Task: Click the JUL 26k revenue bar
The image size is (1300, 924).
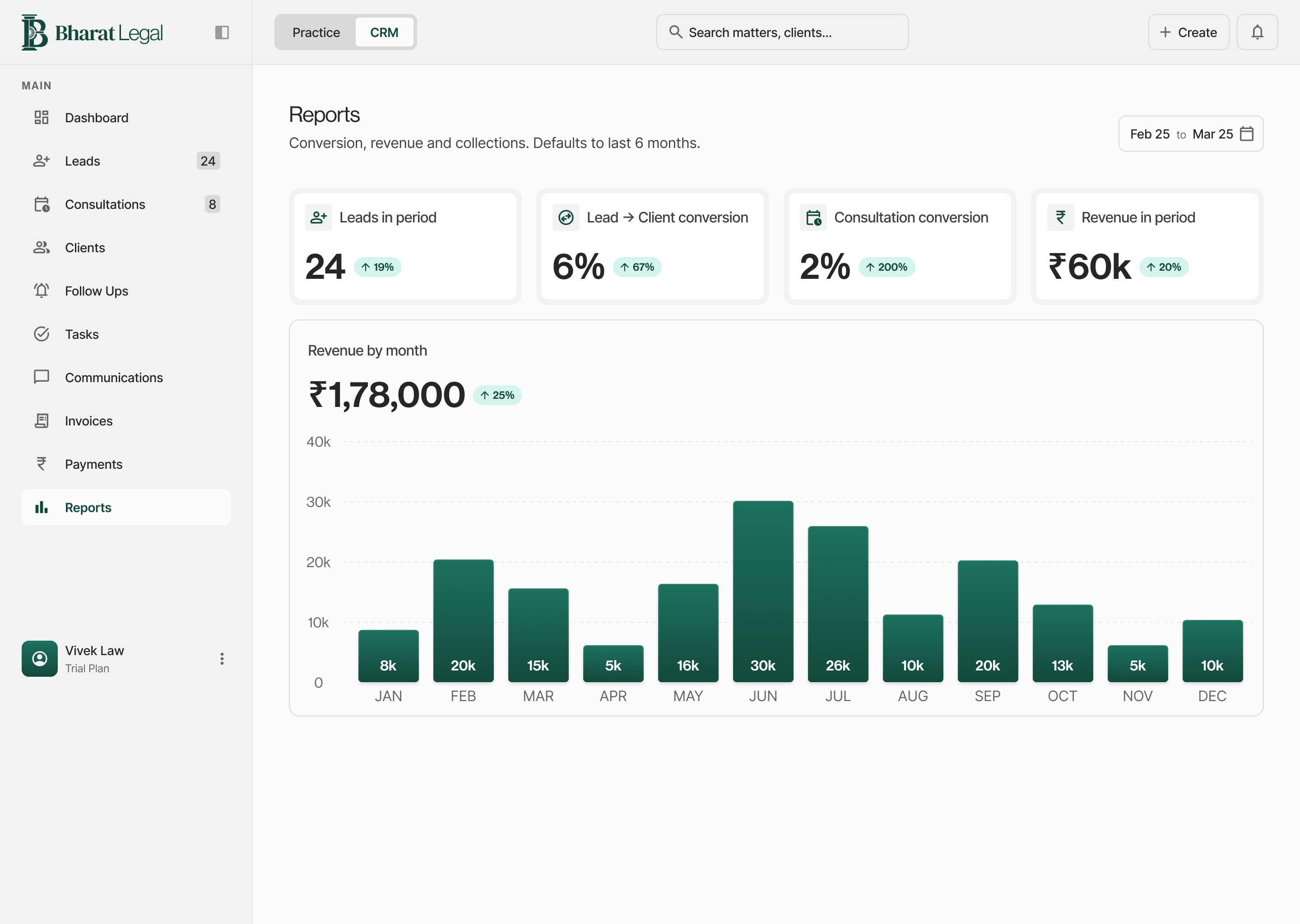Action: pyautogui.click(x=838, y=604)
